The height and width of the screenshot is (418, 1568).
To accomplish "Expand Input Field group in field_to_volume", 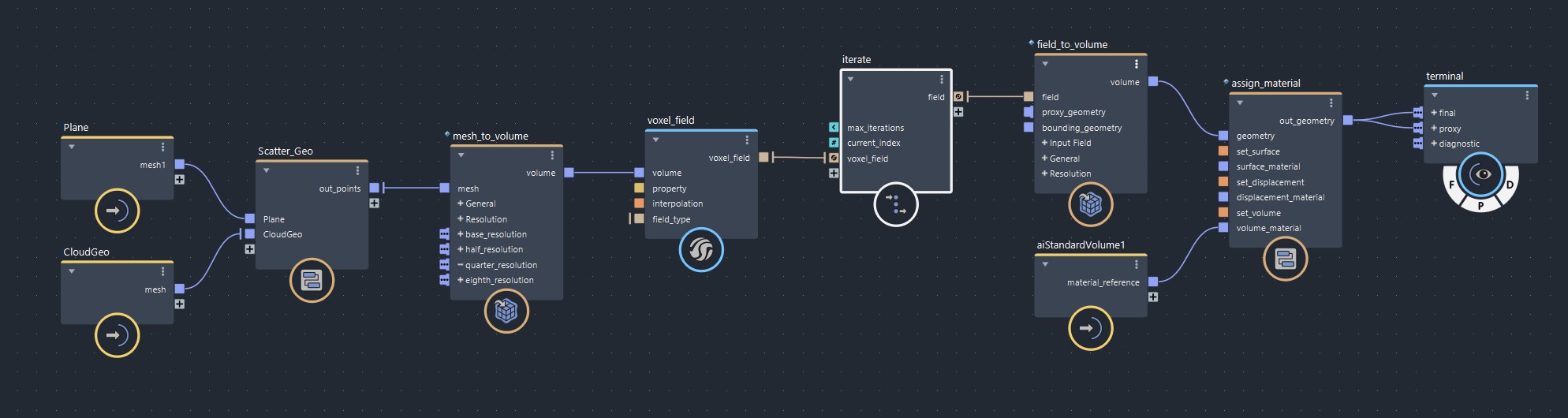I will point(1044,143).
